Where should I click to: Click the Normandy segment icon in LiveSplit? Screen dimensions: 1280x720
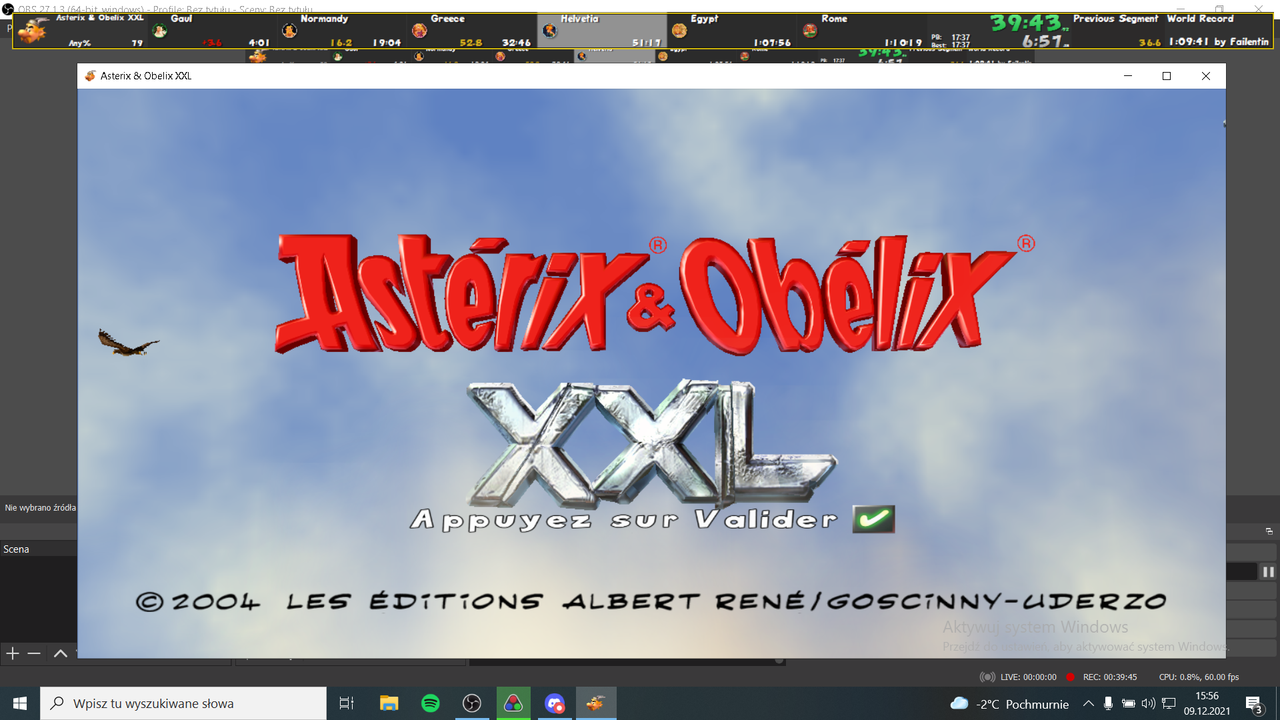(x=289, y=31)
